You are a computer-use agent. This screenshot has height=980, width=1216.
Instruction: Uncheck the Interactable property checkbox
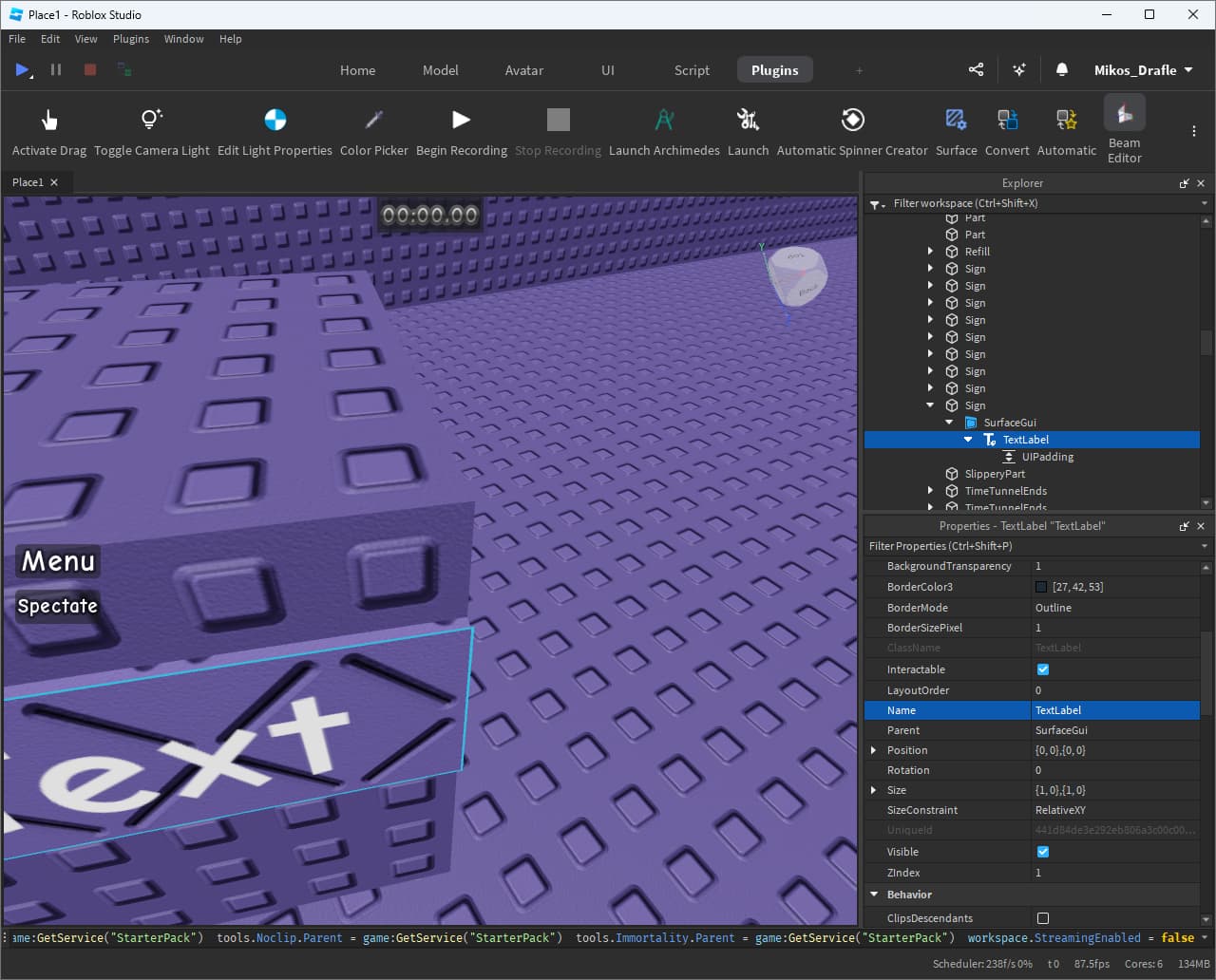coord(1043,669)
